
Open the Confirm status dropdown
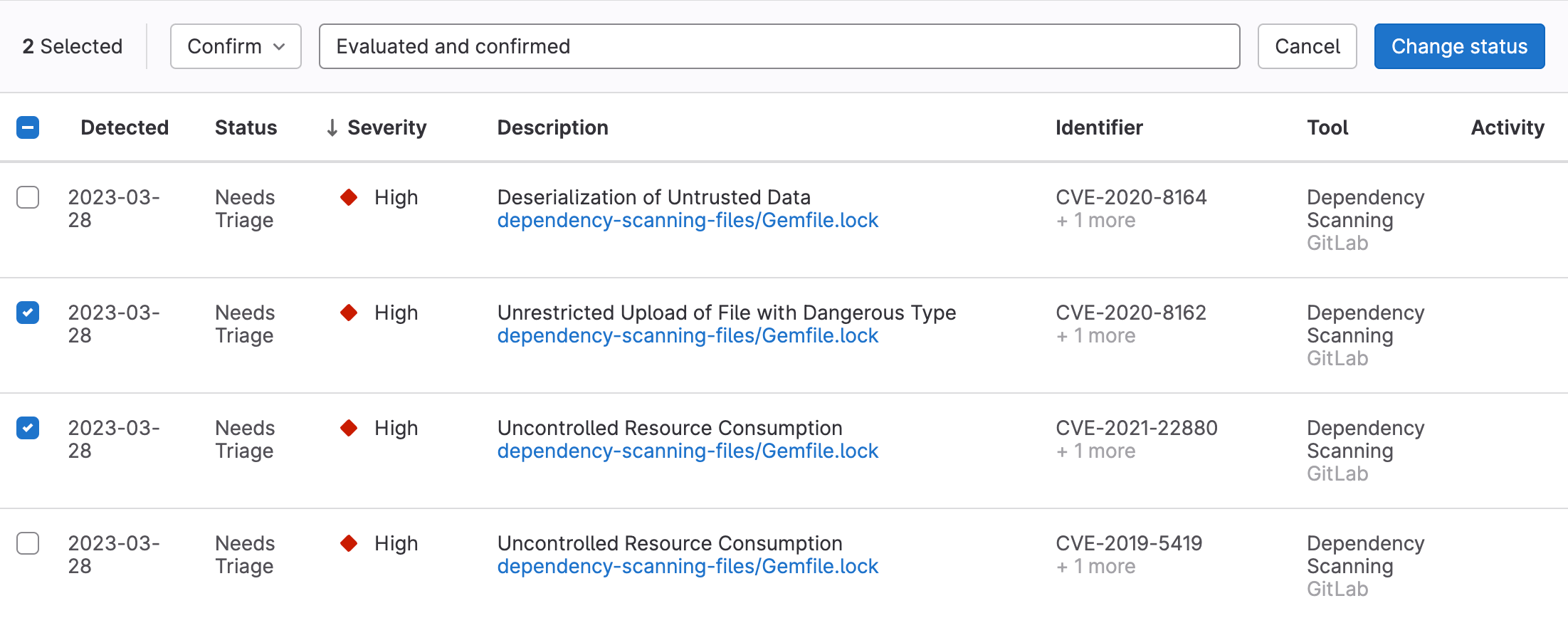point(236,46)
